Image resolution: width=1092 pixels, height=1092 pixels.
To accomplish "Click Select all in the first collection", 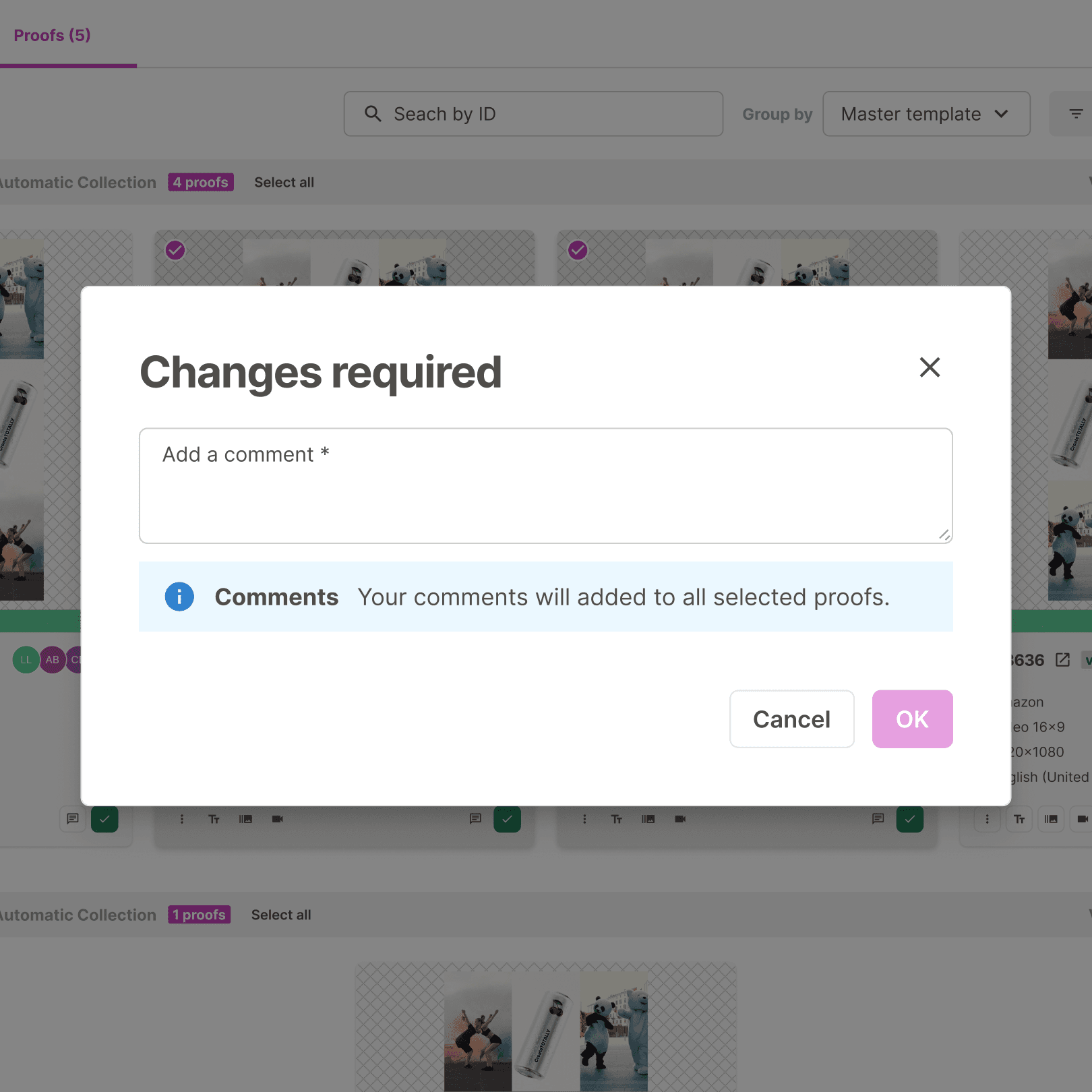I will (x=284, y=182).
